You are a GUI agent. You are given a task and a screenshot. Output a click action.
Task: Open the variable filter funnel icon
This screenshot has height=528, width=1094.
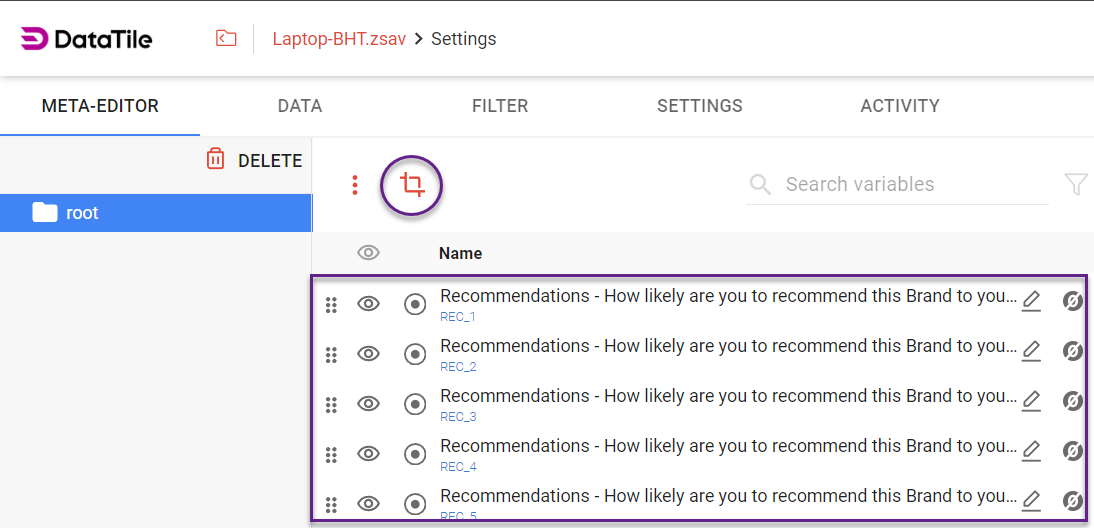click(x=1075, y=184)
